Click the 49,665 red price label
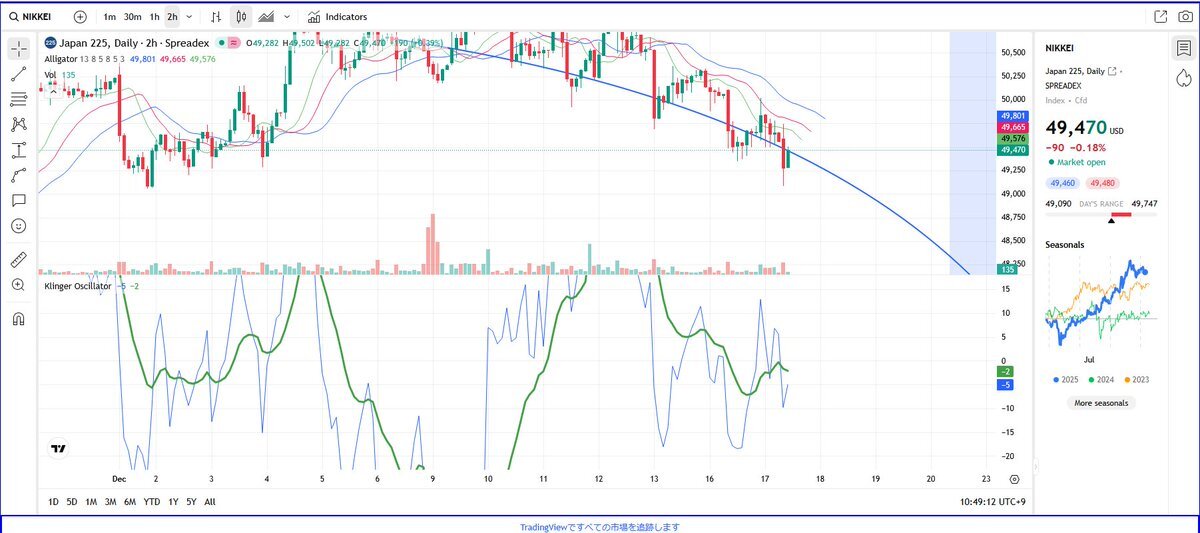 [x=1013, y=127]
